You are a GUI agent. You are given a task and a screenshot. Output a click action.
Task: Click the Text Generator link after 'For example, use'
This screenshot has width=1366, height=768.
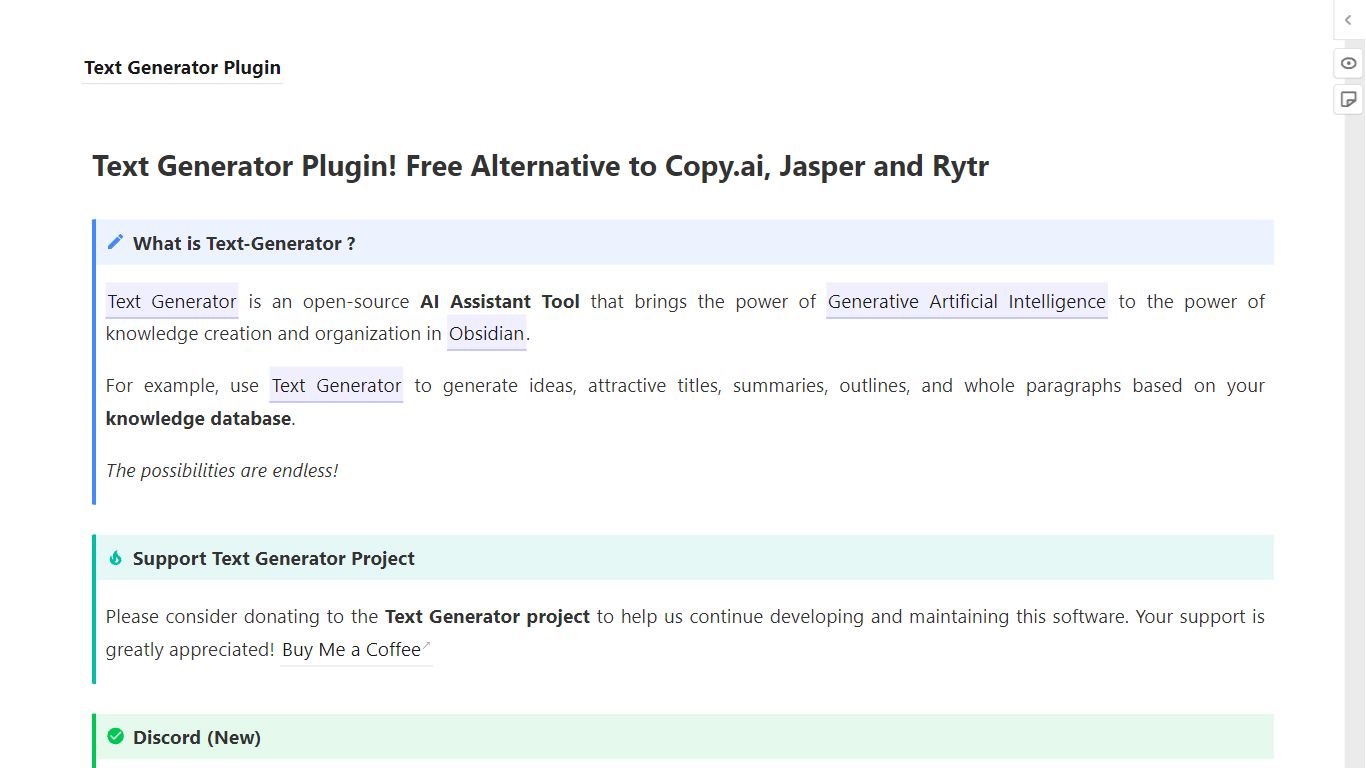336,386
